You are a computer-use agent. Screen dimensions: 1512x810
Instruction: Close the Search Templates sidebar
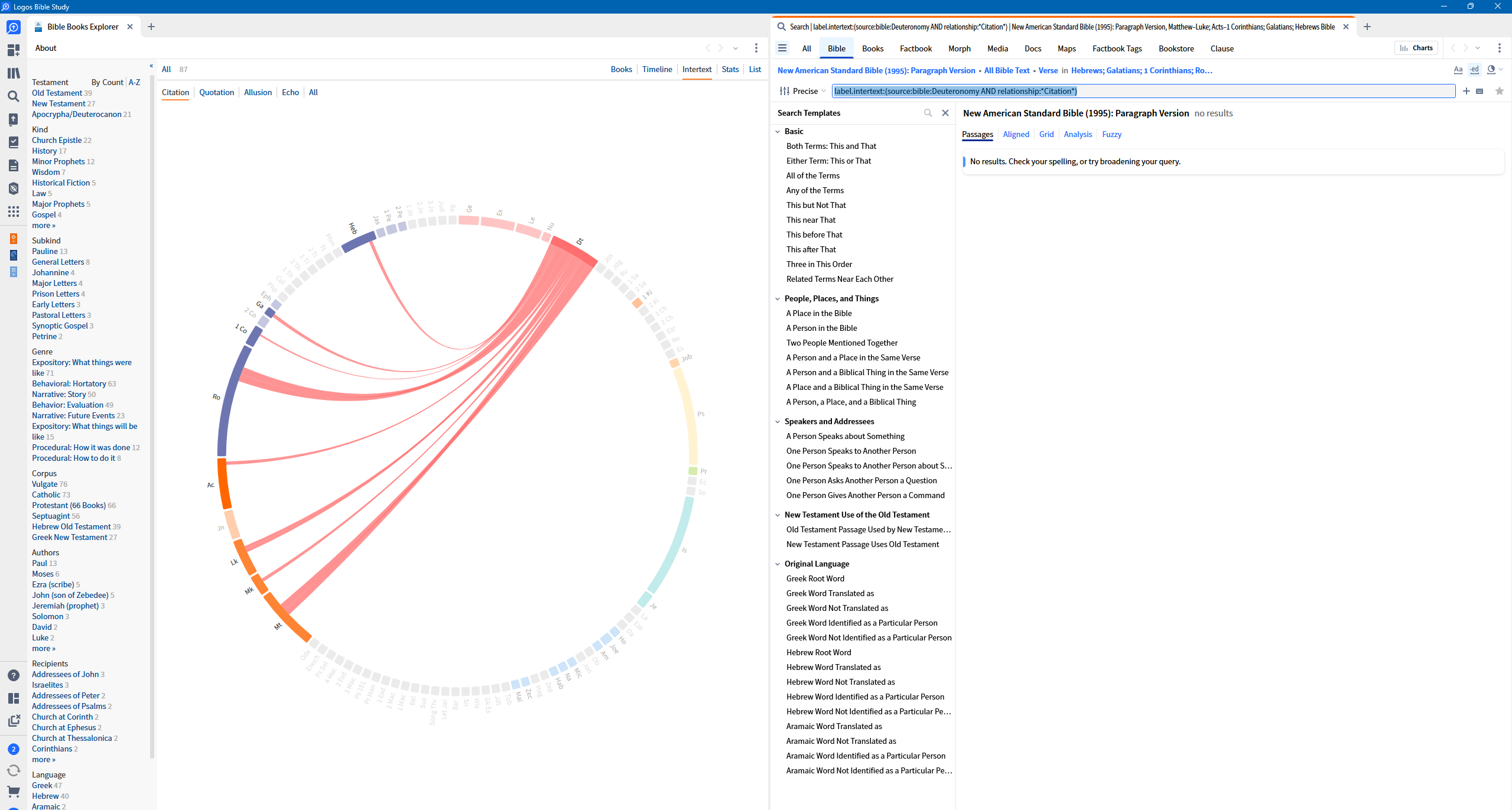[945, 113]
